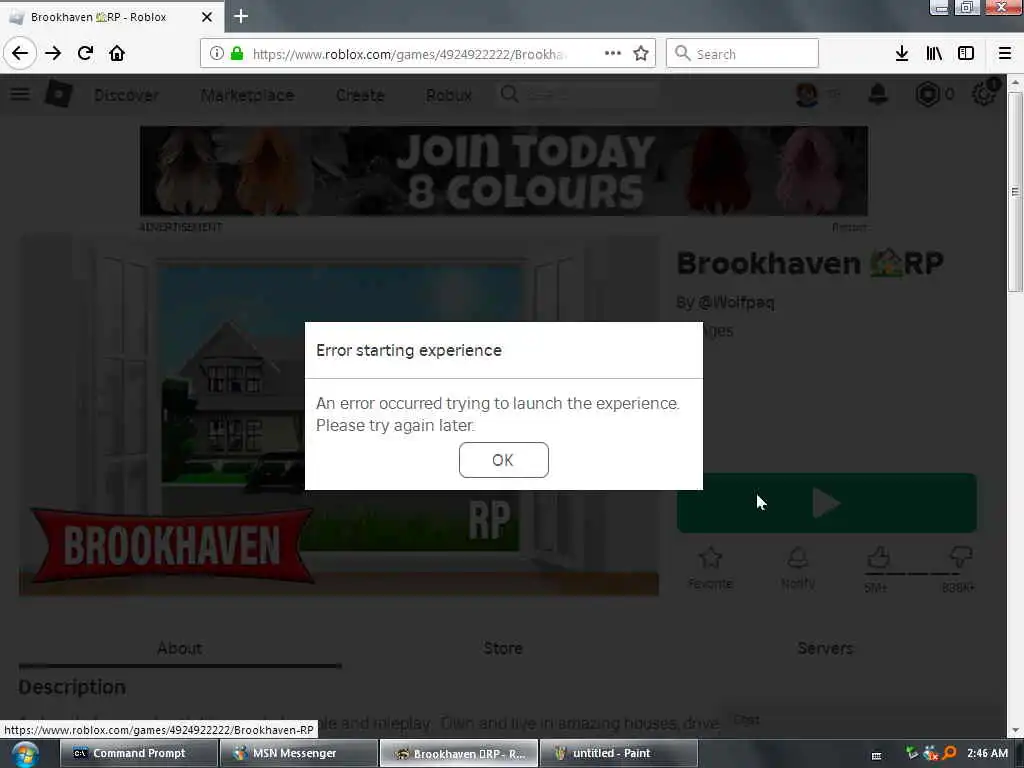Switch to MSN Messenger in taskbar
The height and width of the screenshot is (768, 1024).
point(298,753)
